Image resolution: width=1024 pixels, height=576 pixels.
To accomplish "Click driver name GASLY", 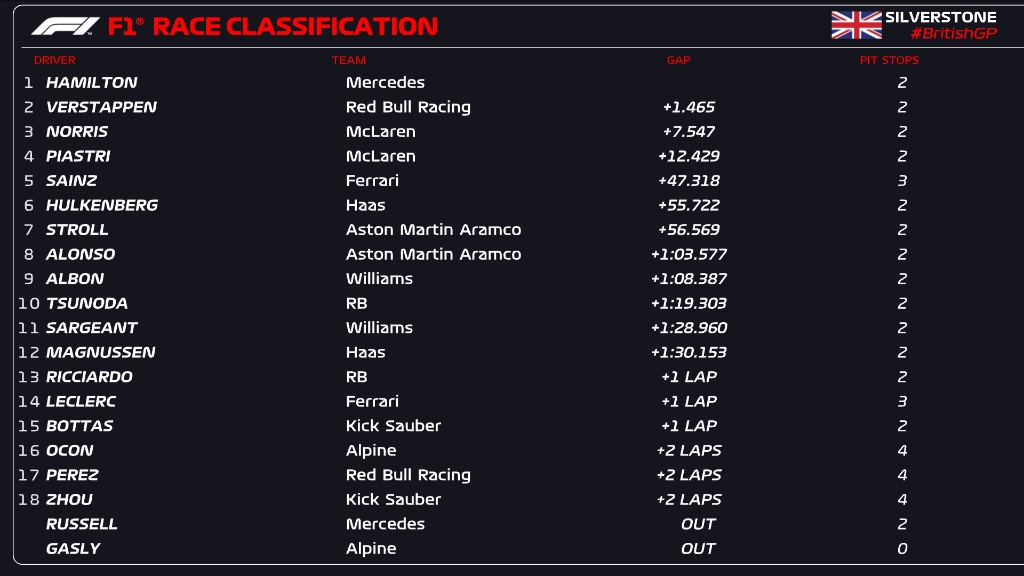I will 73,549.
